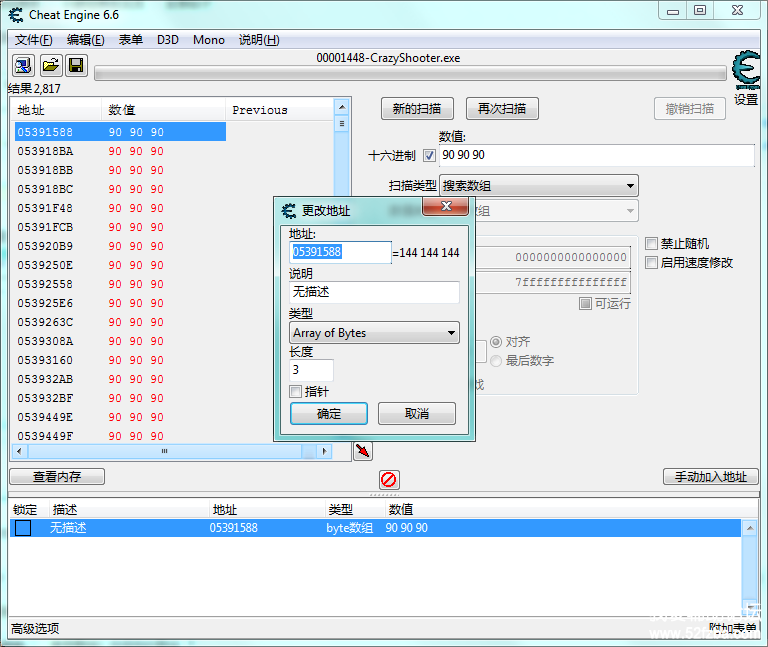Click the 长度 length input field

(311, 370)
